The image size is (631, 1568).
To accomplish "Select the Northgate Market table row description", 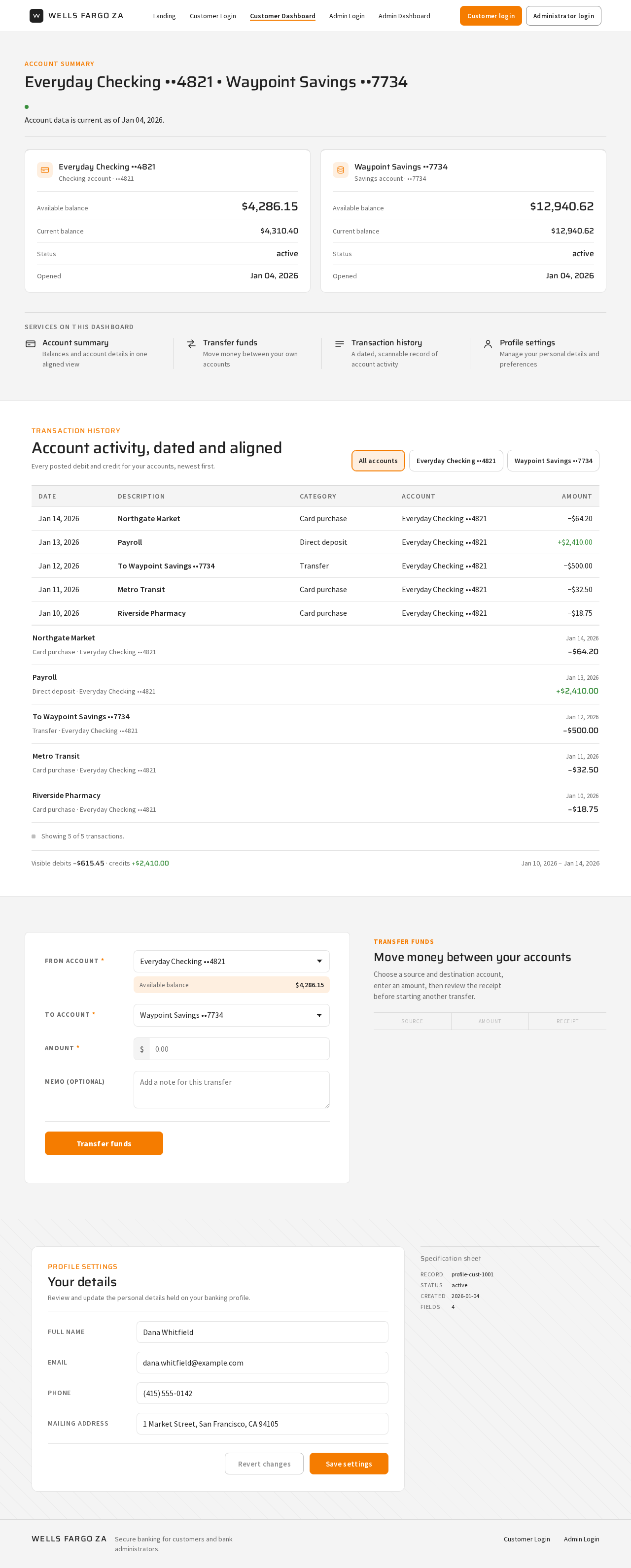I will click(x=148, y=519).
